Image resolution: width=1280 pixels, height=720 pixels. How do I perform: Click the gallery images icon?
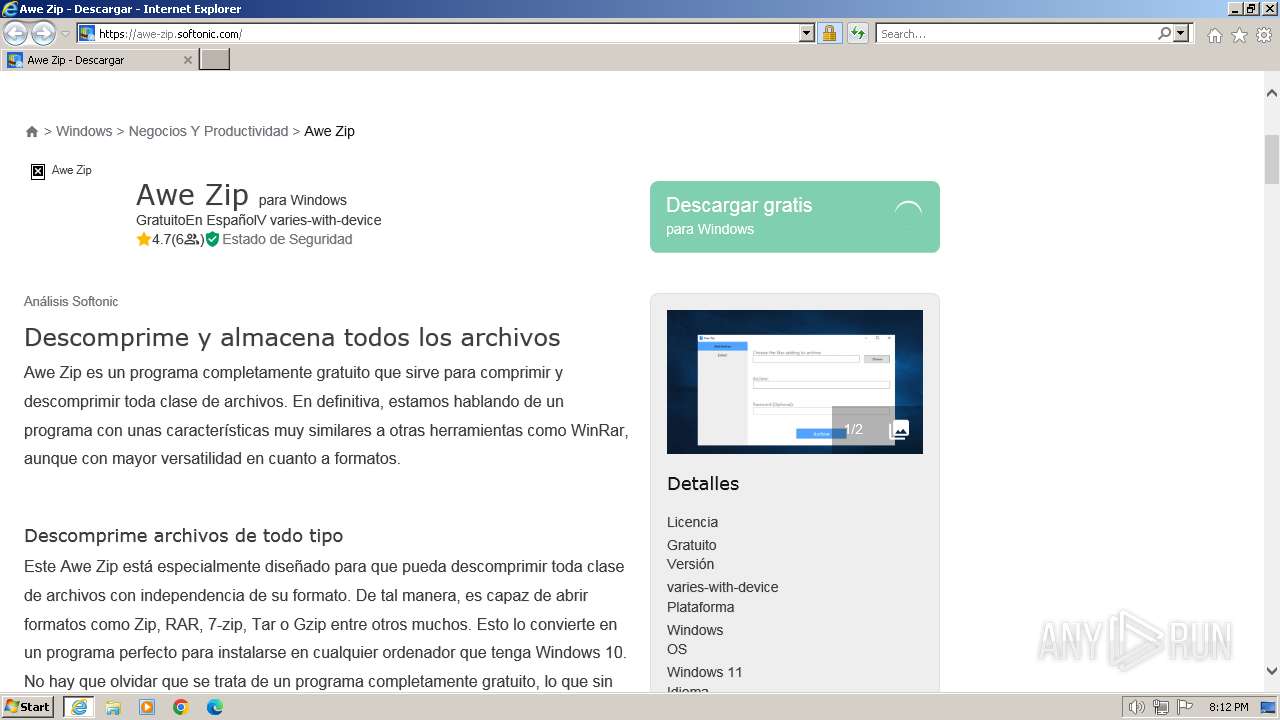[899, 431]
